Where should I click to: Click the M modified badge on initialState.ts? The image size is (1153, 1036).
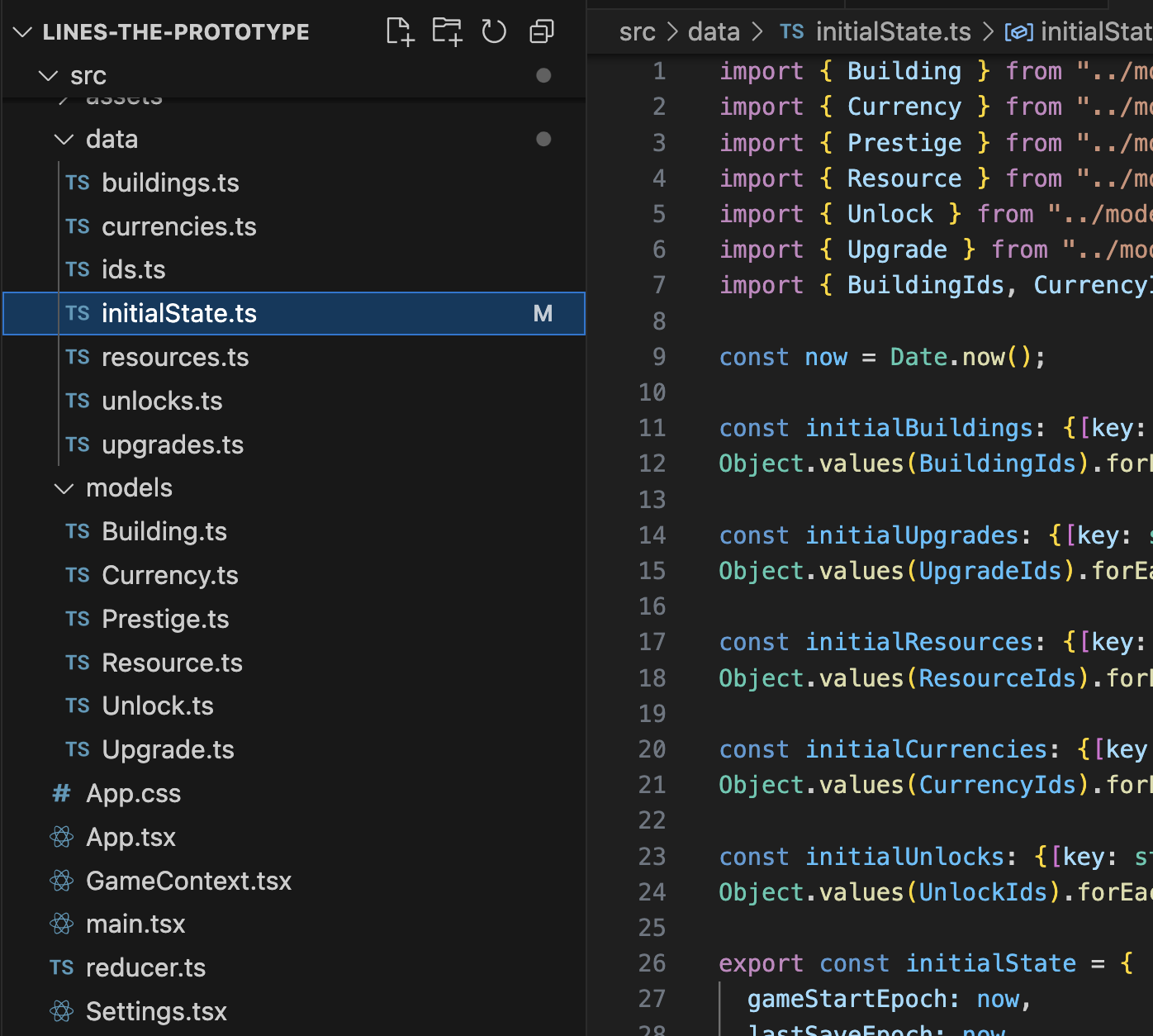click(x=543, y=314)
